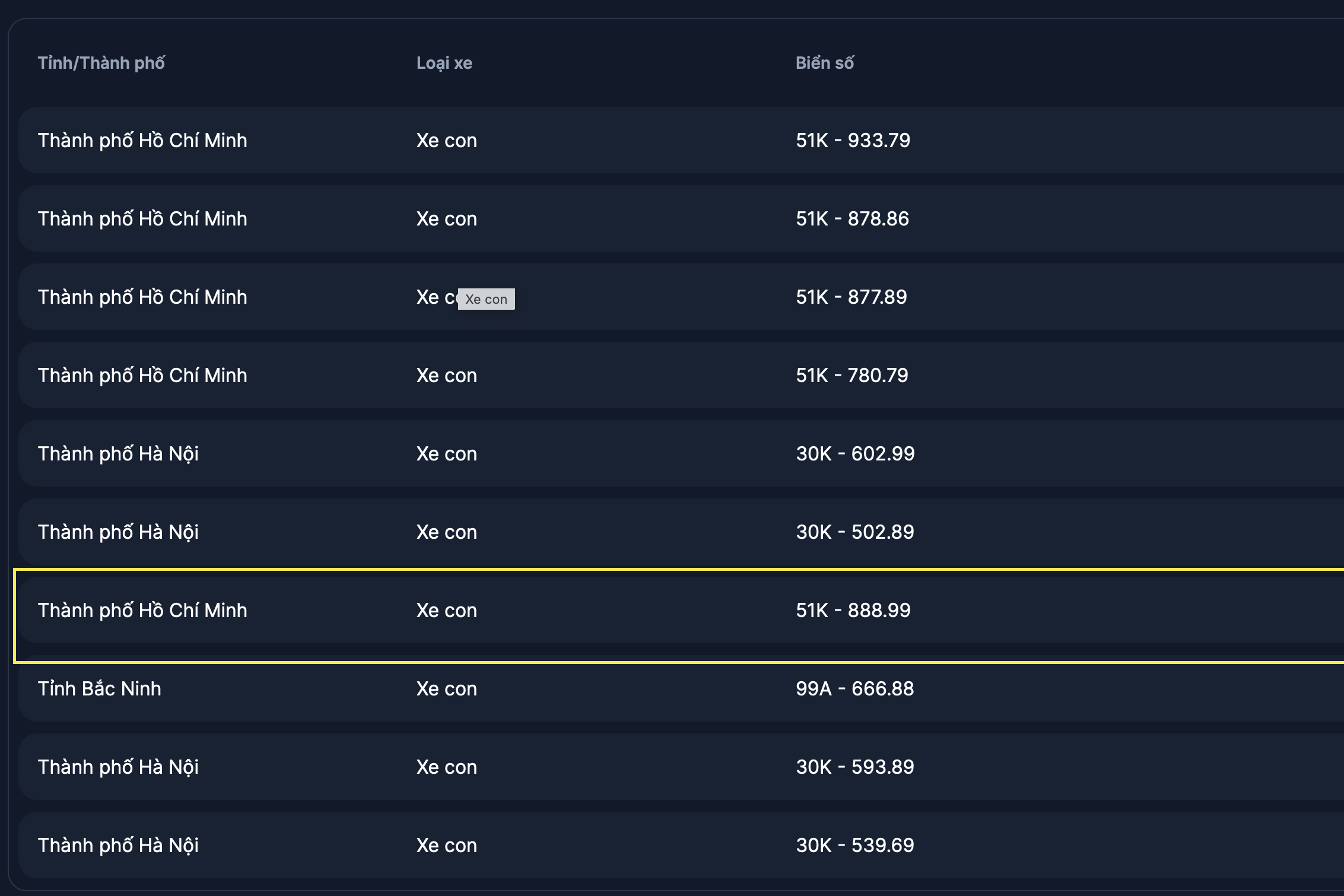This screenshot has width=1344, height=896.
Task: Click Hồ Chí Minh in the 51K - 888.99 row
Action: pos(142,611)
